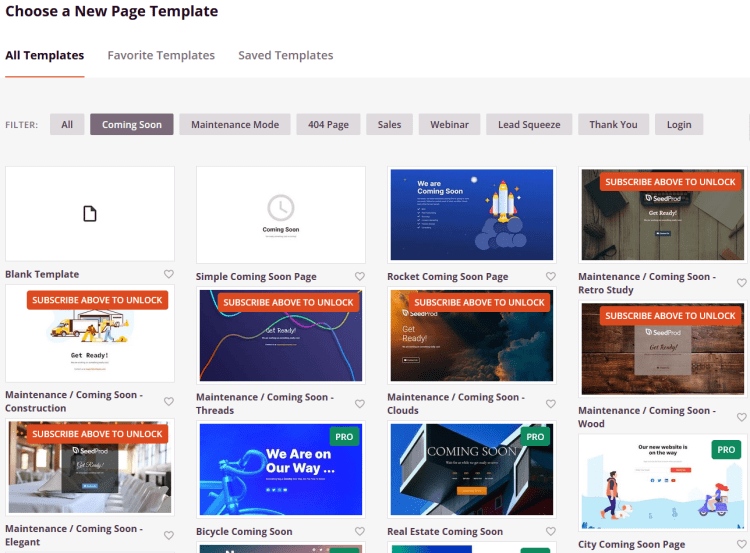The image size is (750, 553).
Task: Favorite the Blank Template with its heart
Action: pos(169,274)
